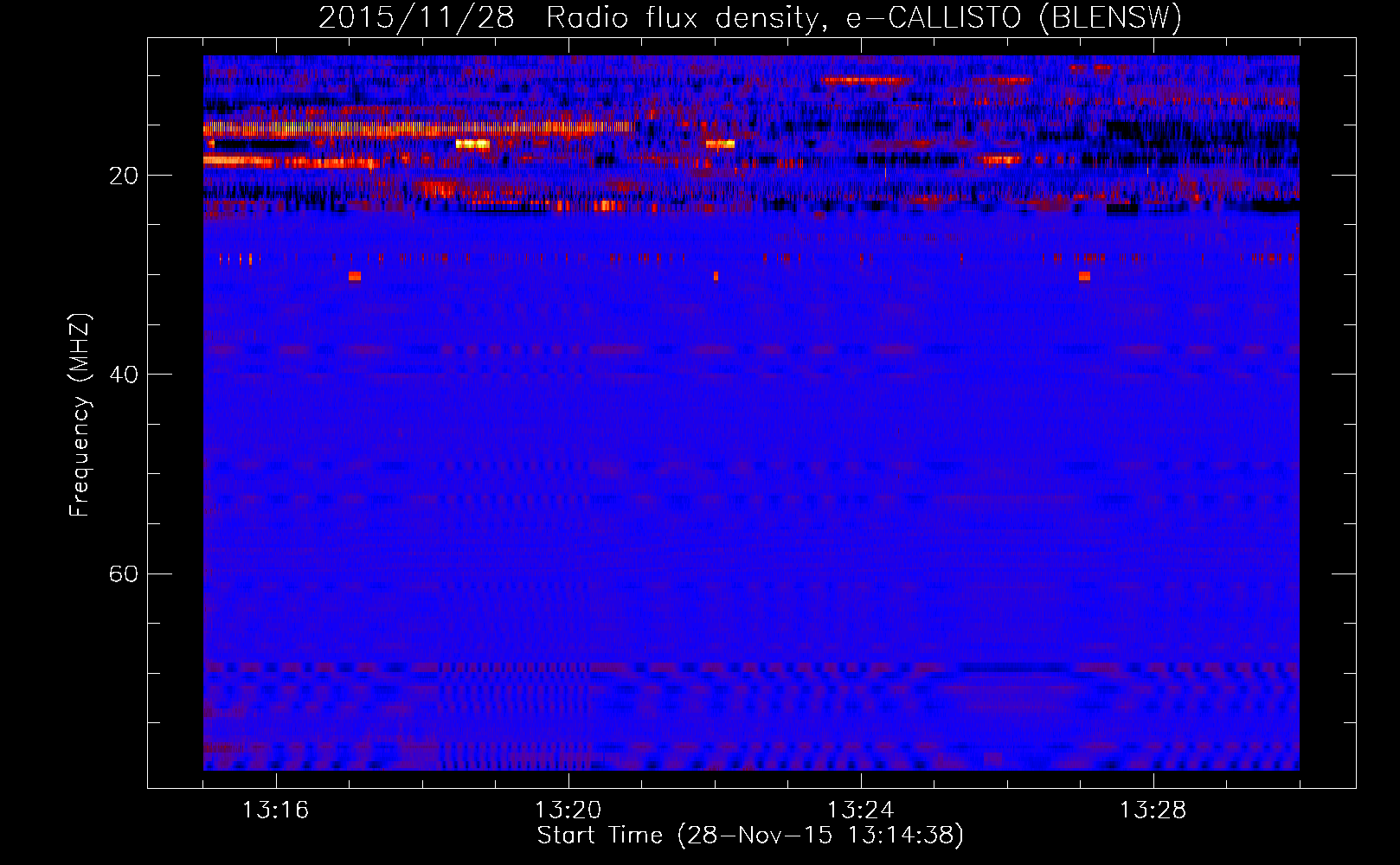
Task: Click the orange burst at 30 MHz near 13:27
Action: [x=1084, y=276]
